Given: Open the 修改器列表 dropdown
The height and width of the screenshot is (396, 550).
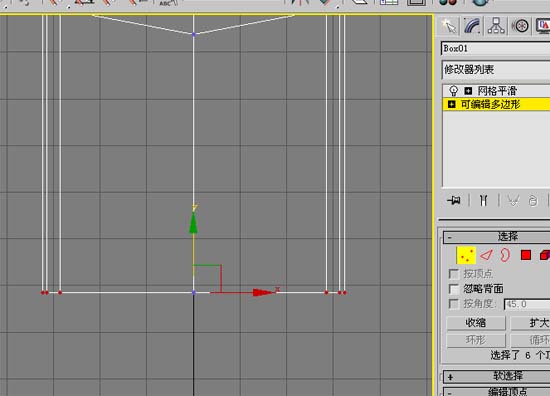Looking at the screenshot, I should point(495,69).
